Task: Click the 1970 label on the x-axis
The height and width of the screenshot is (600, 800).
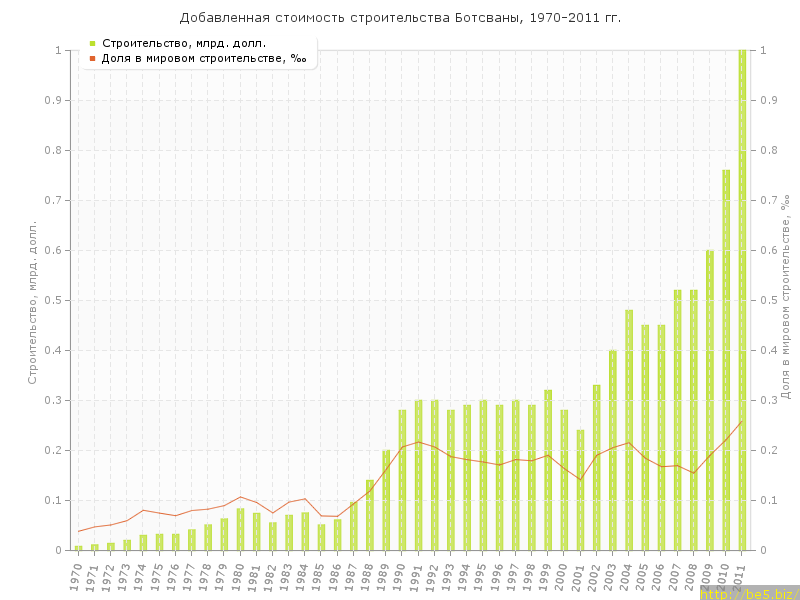Action: click(77, 575)
